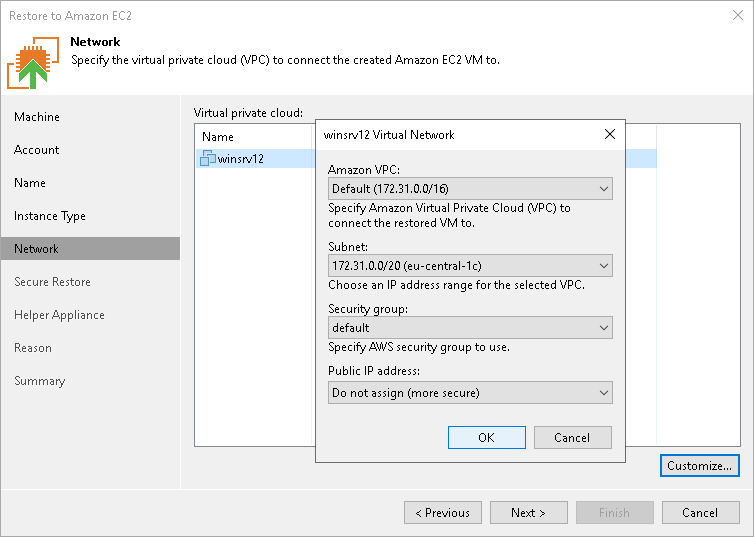Open the Security group dropdown
754x537 pixels.
pos(470,327)
